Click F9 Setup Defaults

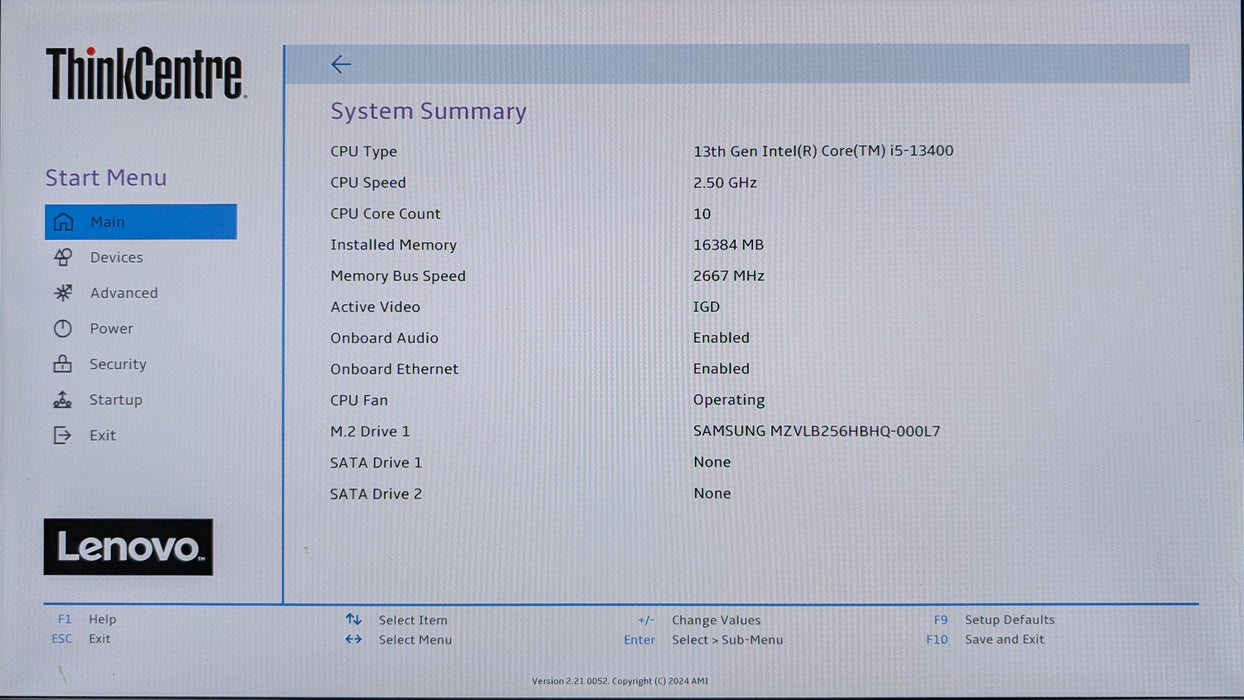click(994, 620)
